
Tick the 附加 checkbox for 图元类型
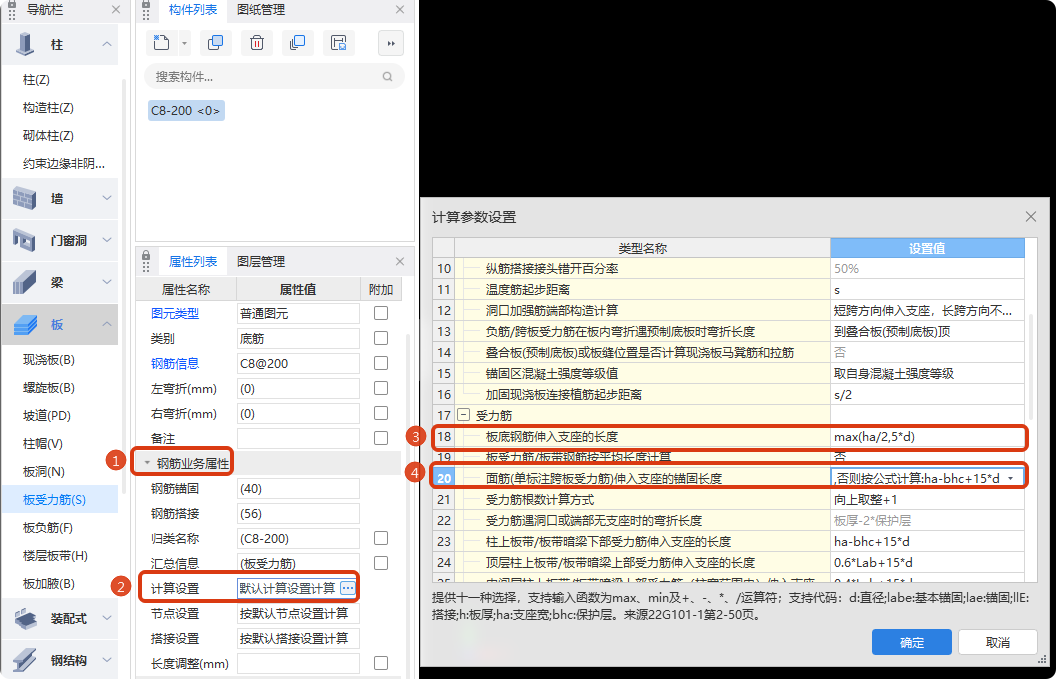point(381,313)
